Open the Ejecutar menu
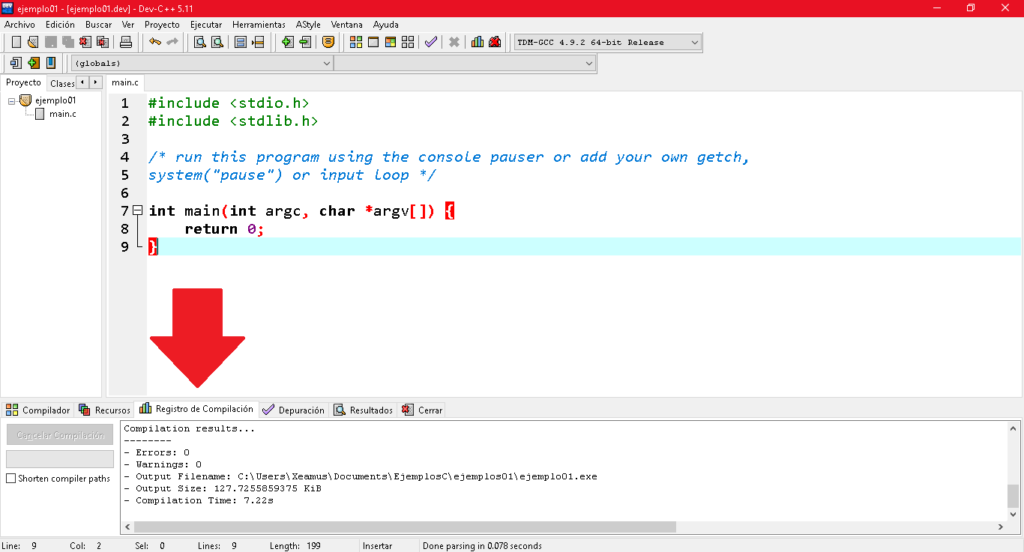 206,25
